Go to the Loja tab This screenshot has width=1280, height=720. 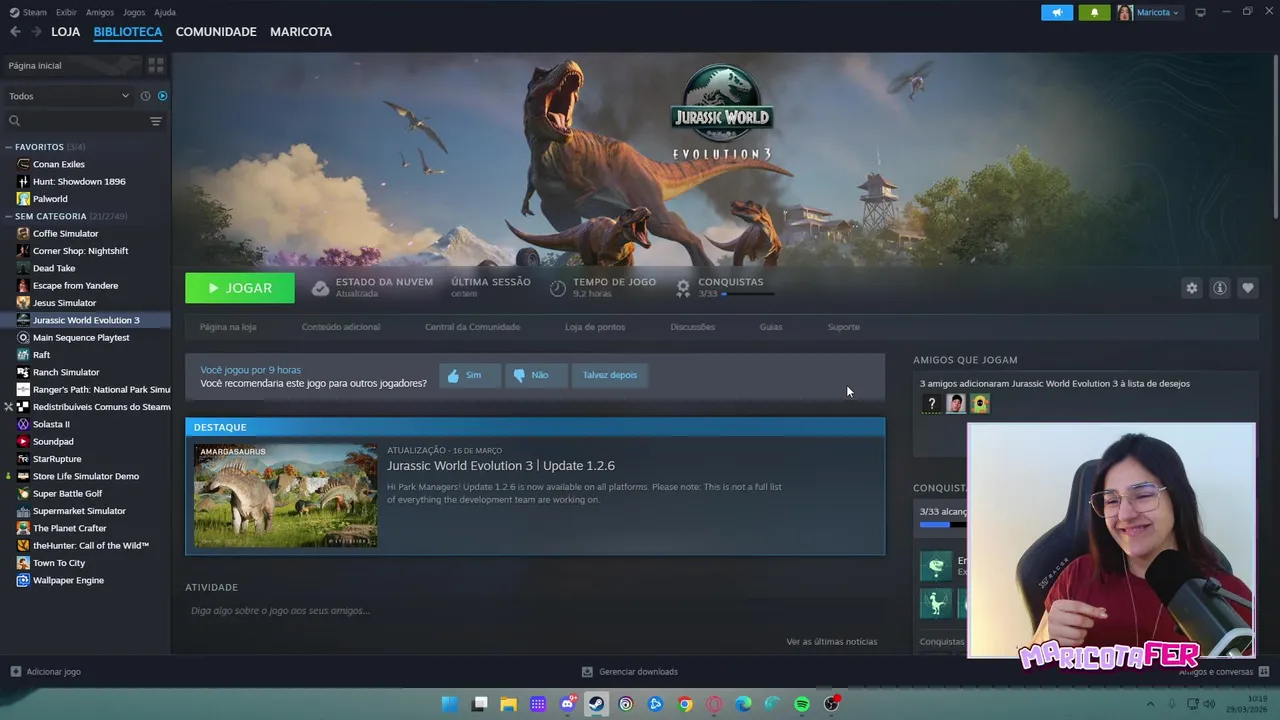(x=65, y=32)
